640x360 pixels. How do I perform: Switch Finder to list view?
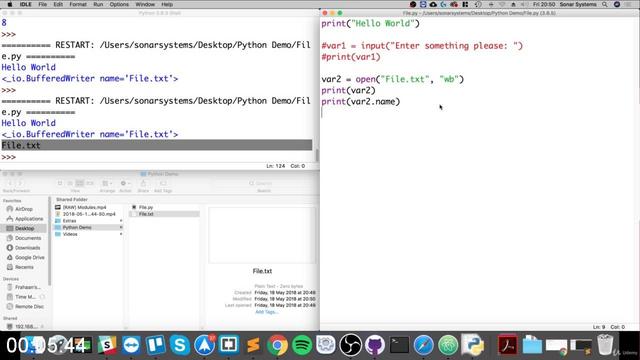[70, 184]
